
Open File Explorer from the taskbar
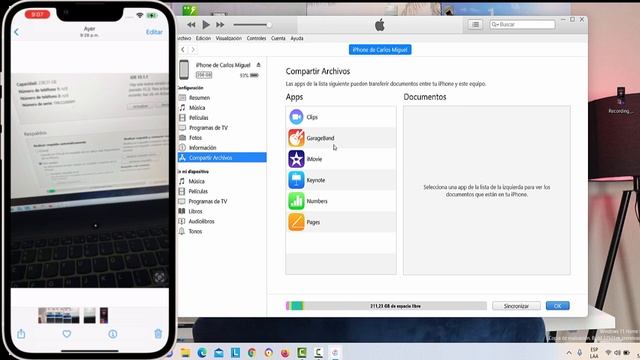click(185, 353)
